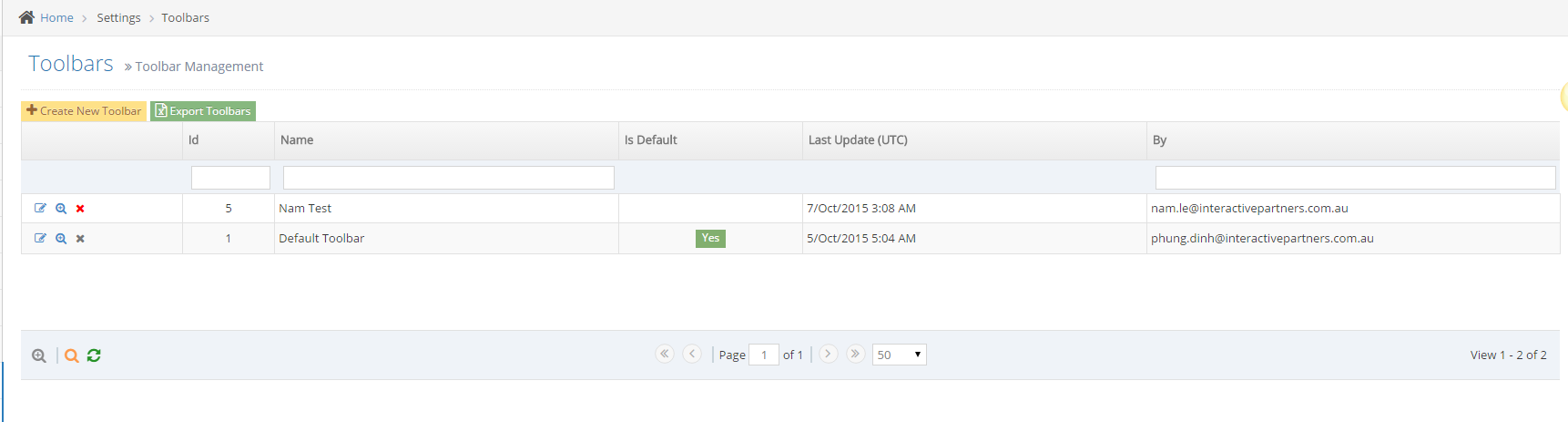Click the page number input box
This screenshot has height=422, width=1568.
763,355
